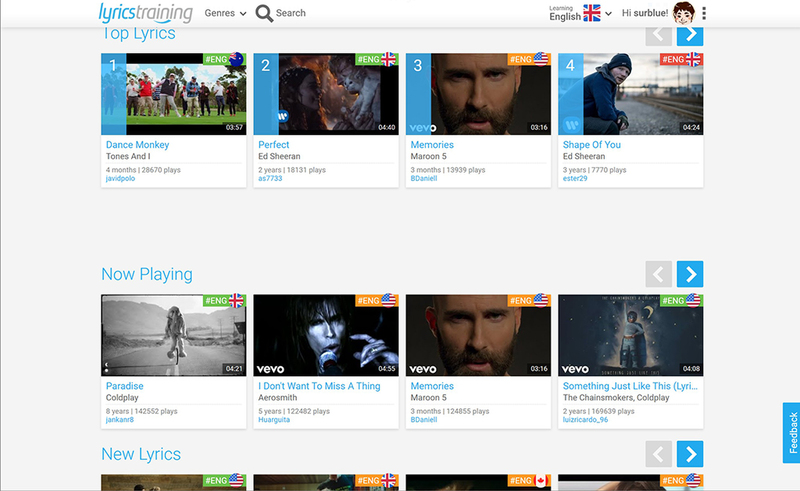The image size is (800, 491).
Task: Go to next page of New Lyrics
Action: (690, 454)
